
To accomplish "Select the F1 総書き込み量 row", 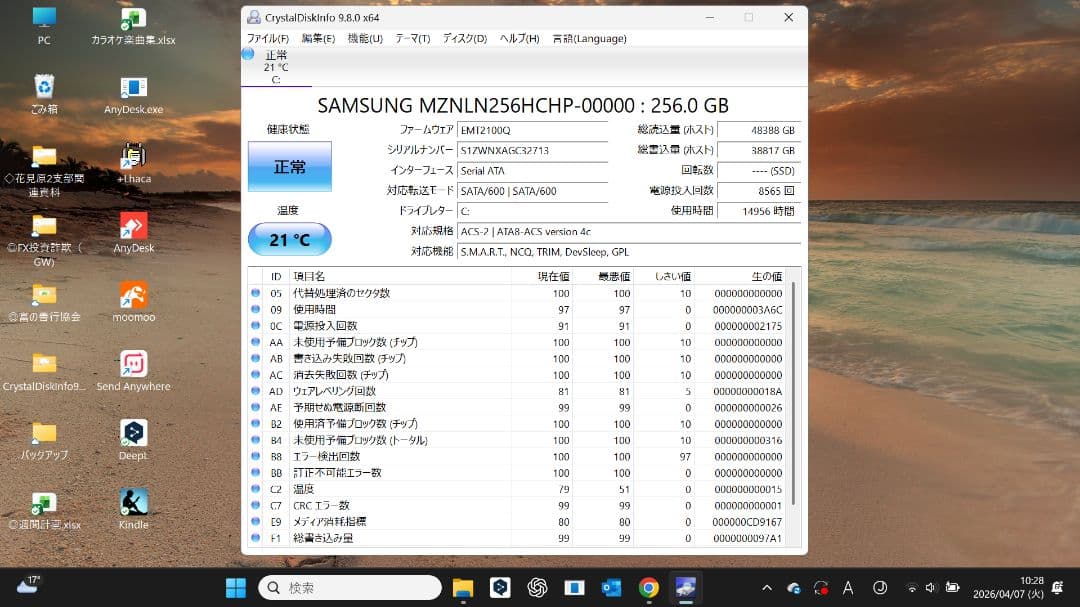I will pos(518,538).
